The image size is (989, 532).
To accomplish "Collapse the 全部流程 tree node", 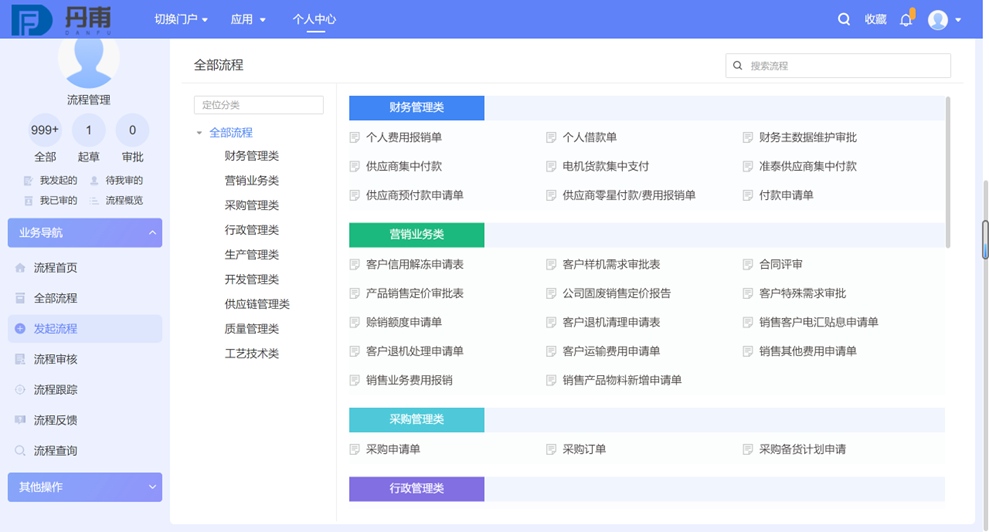I will pos(199,133).
